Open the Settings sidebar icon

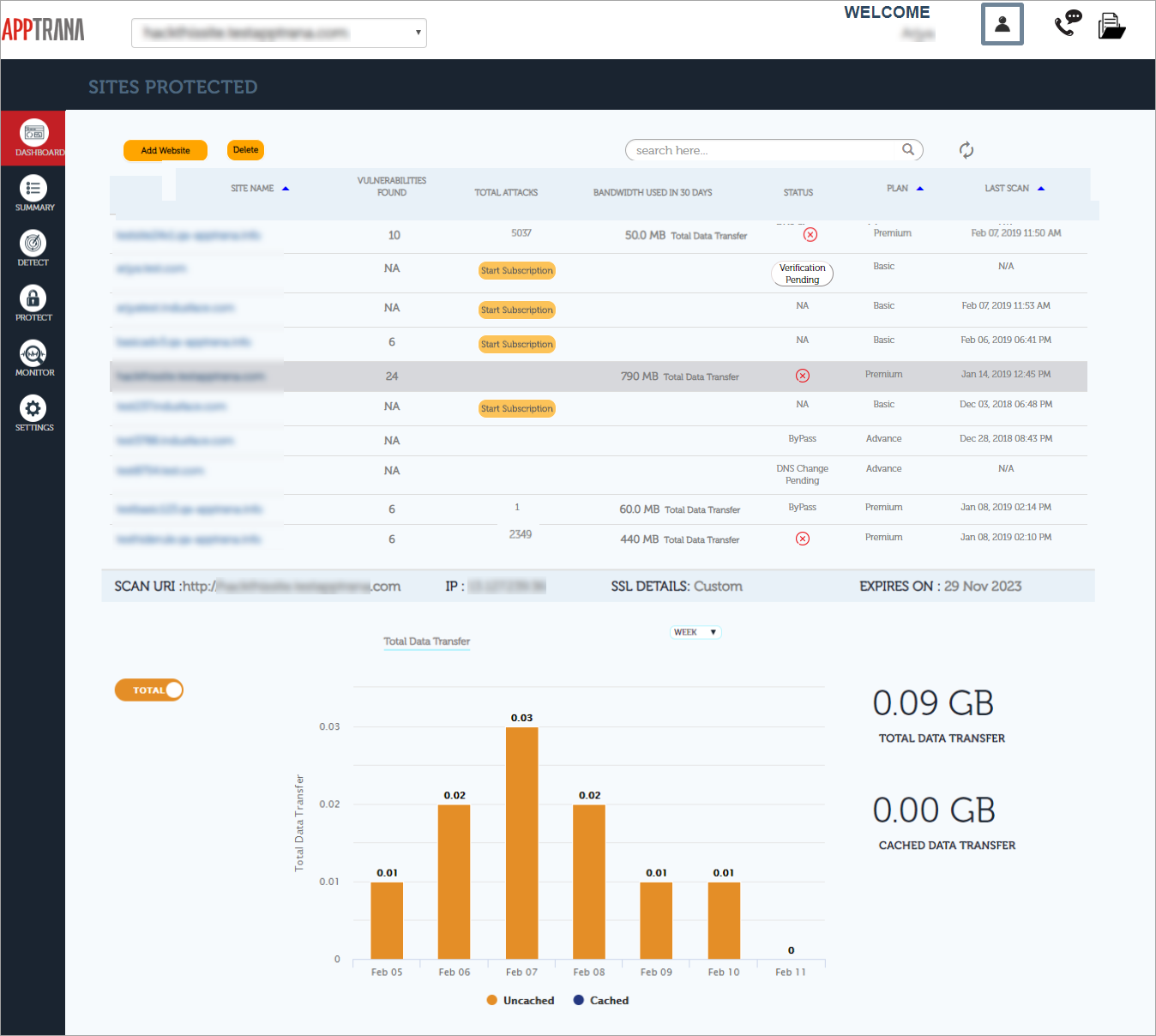[33, 413]
